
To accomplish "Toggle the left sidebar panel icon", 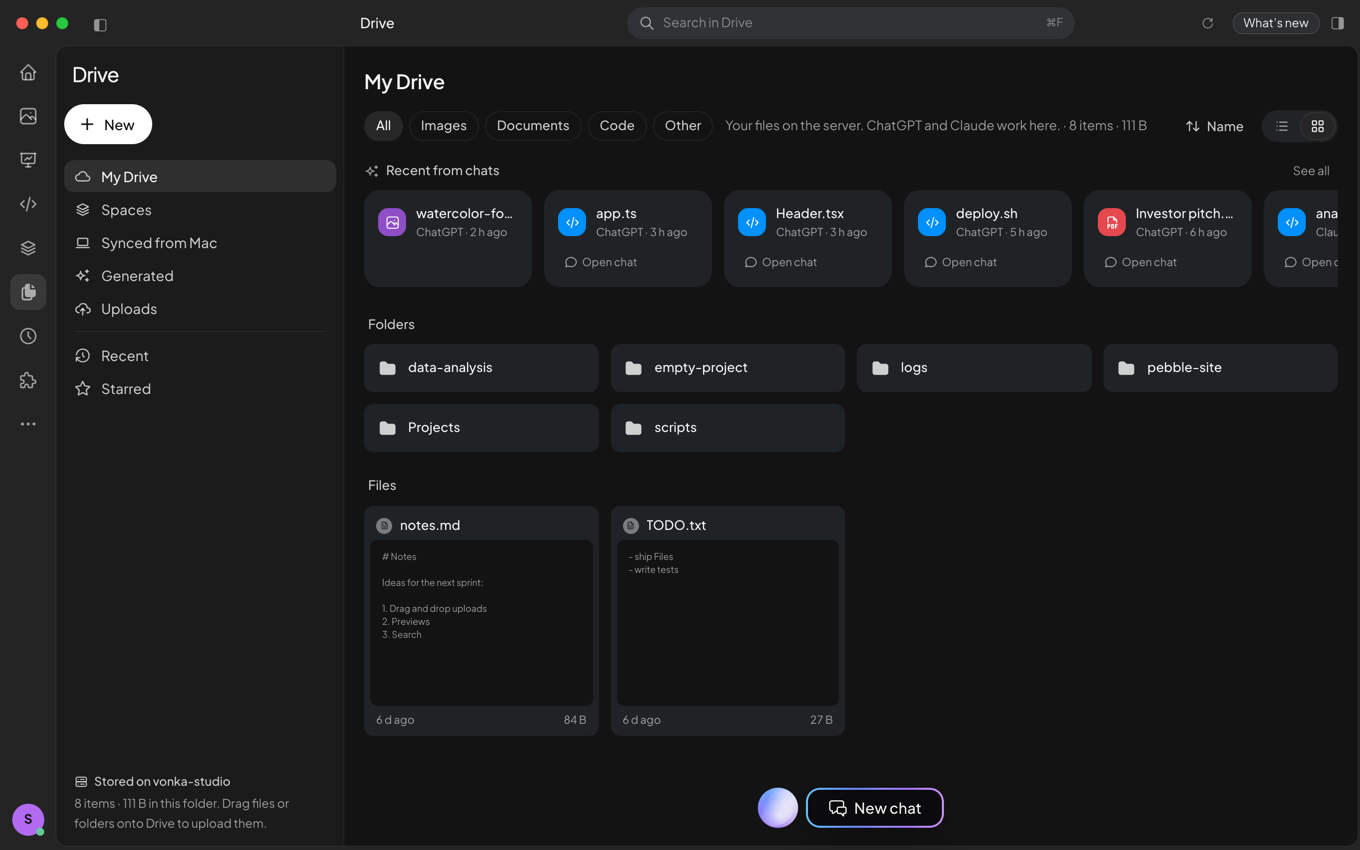I will [x=100, y=24].
